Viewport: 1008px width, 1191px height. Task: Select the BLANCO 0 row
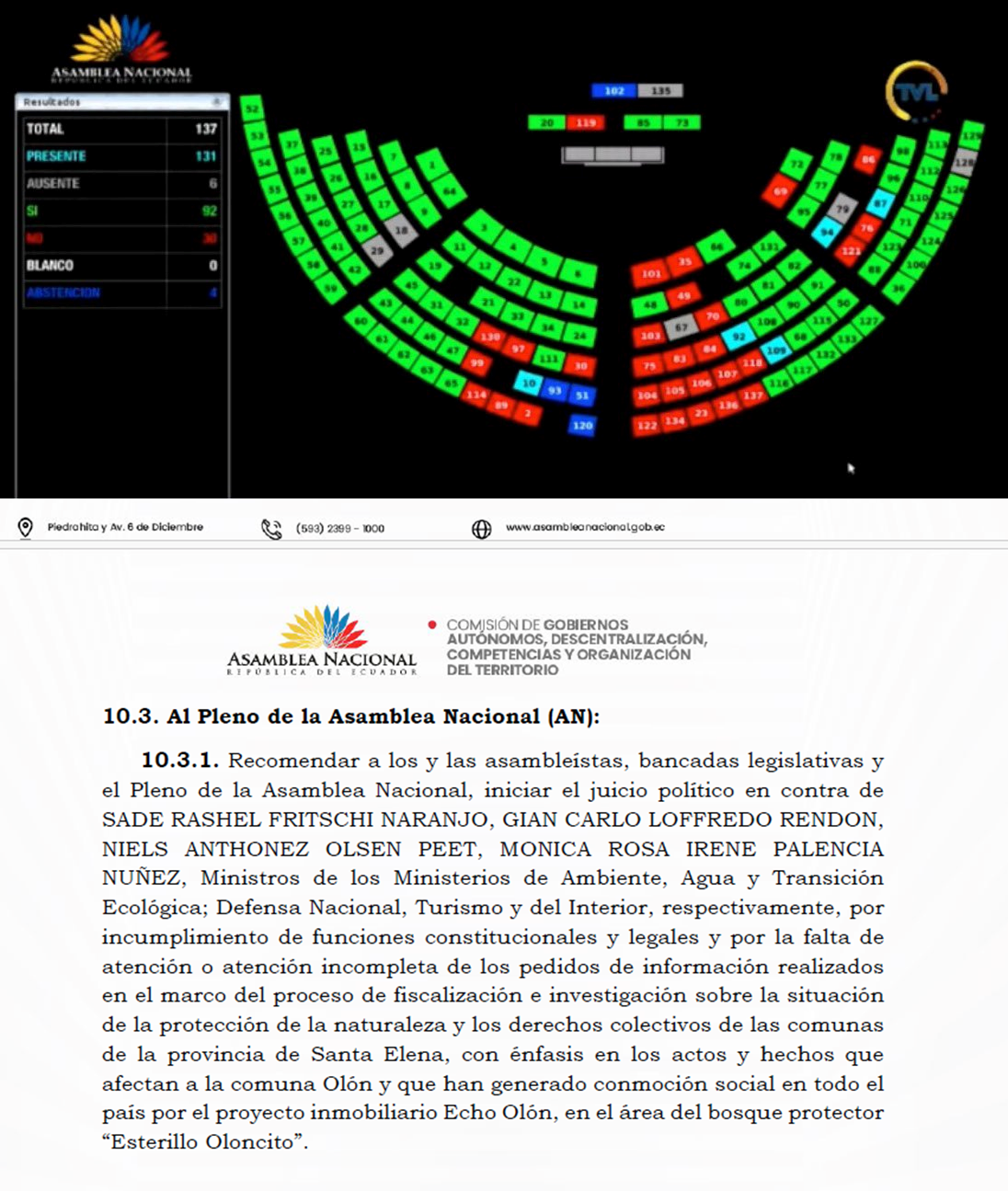tap(122, 266)
